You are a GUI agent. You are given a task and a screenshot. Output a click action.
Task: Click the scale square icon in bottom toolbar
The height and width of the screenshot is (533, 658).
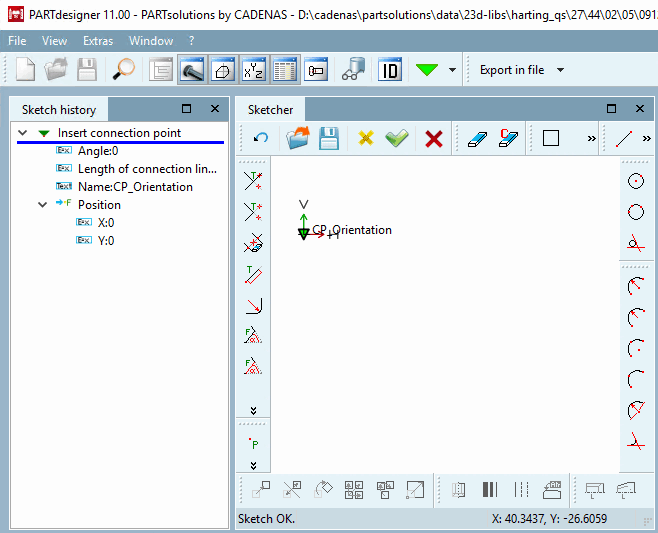coord(415,490)
